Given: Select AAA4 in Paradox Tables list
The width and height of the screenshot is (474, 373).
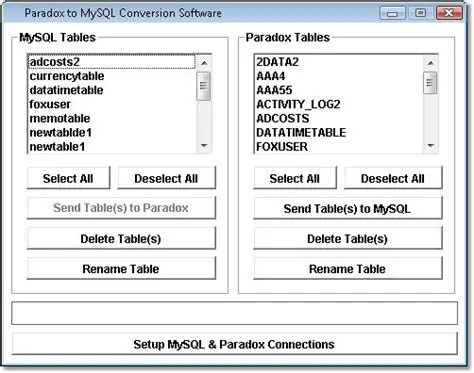Looking at the screenshot, I should [x=339, y=76].
